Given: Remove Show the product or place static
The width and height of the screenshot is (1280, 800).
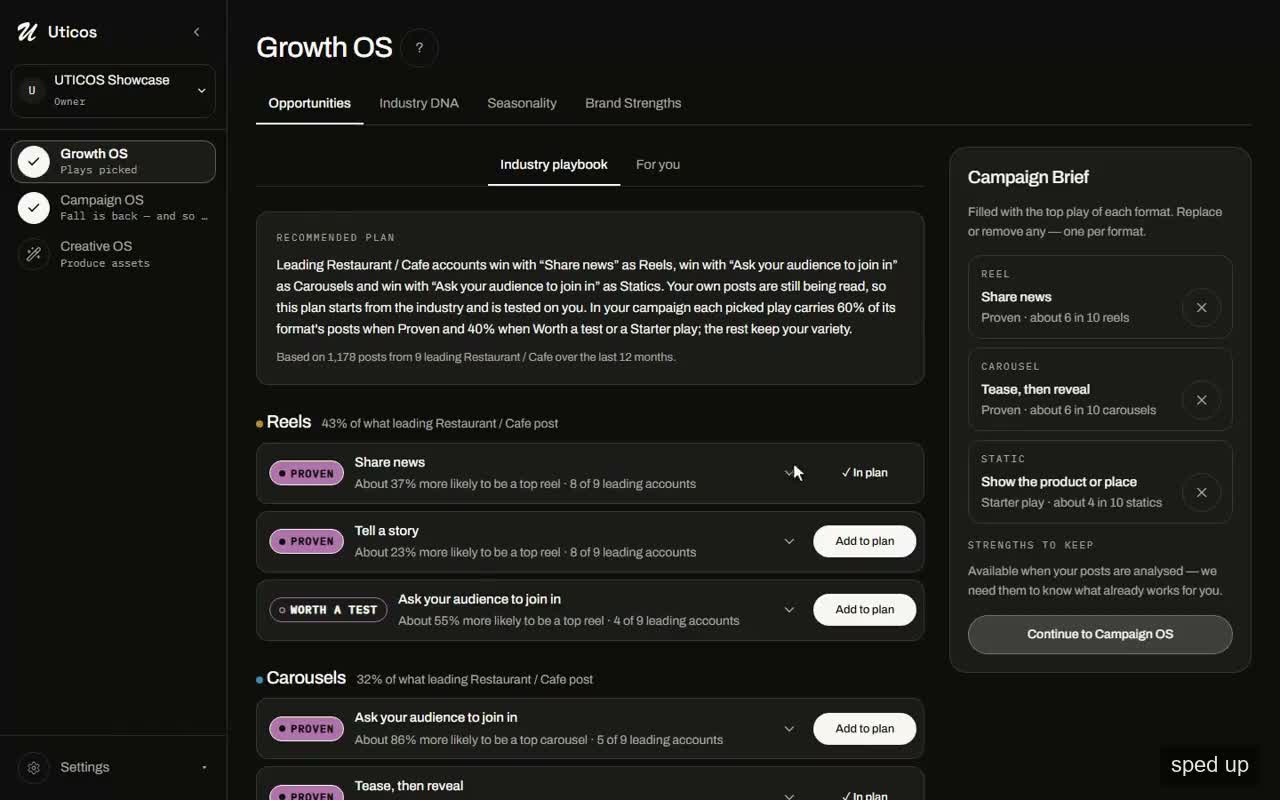Looking at the screenshot, I should click(1201, 492).
